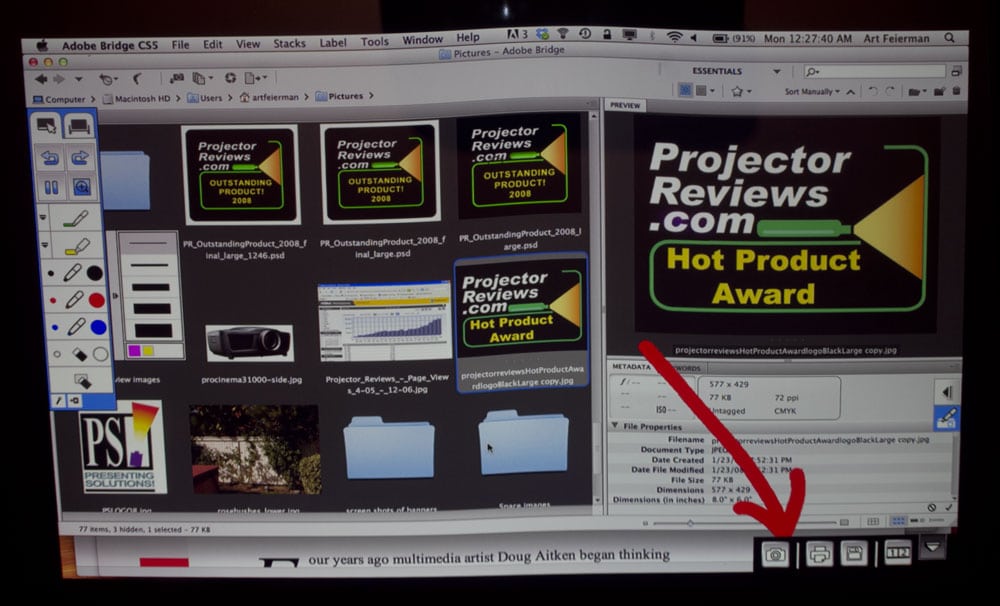Expand the green pen options arrow
1000x606 pixels.
coord(43,218)
